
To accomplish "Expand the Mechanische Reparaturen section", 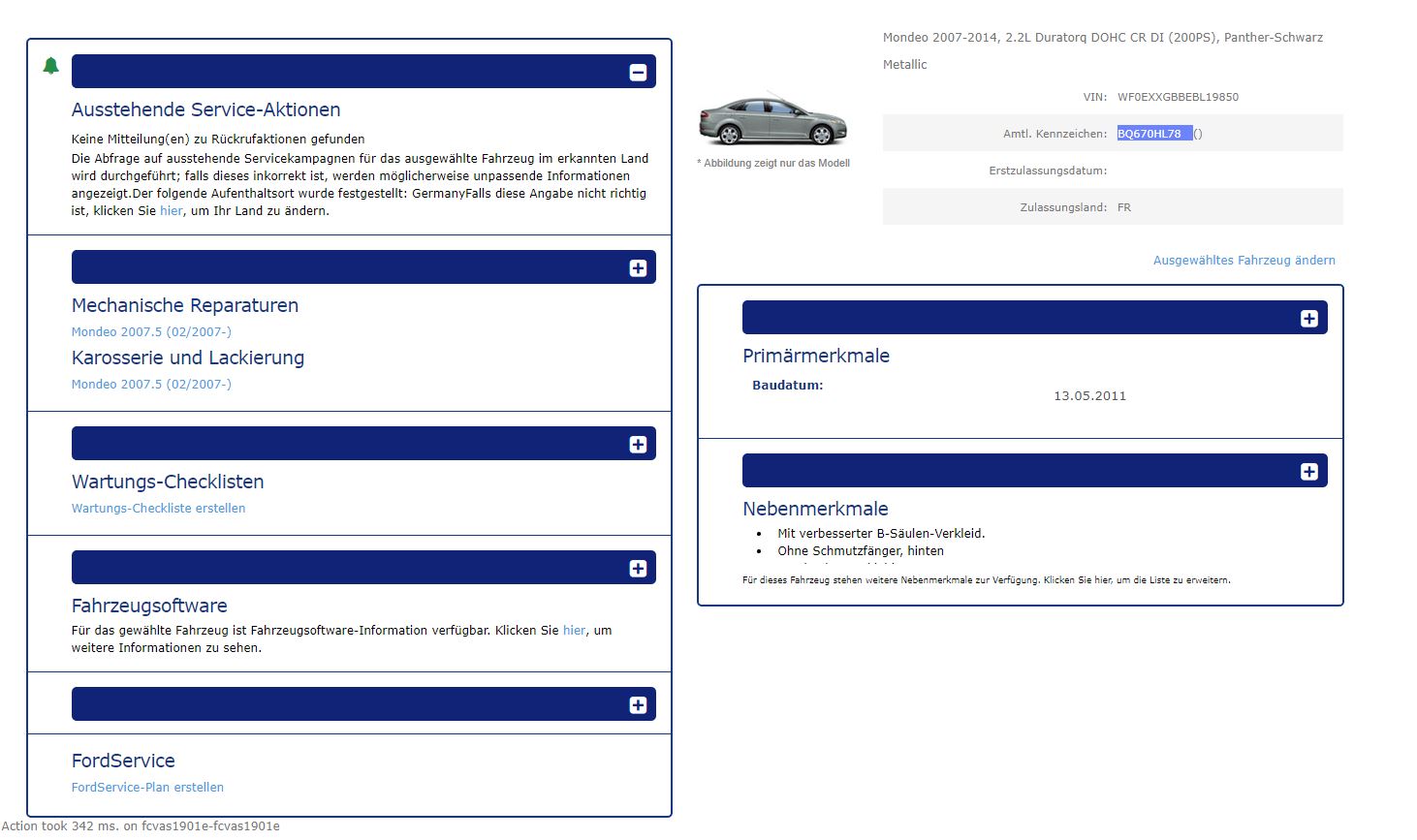I will point(638,268).
